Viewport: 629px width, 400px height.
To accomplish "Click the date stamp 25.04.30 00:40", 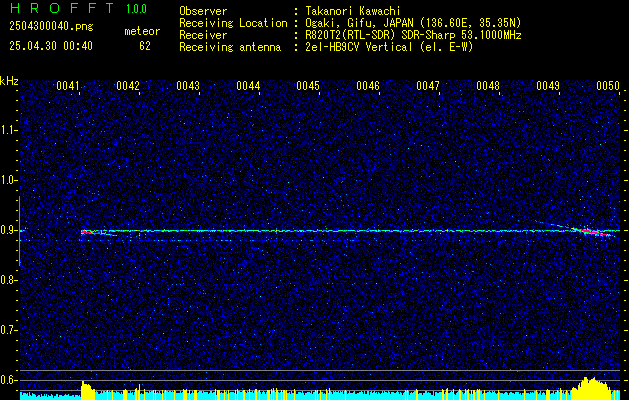I will pos(51,46).
